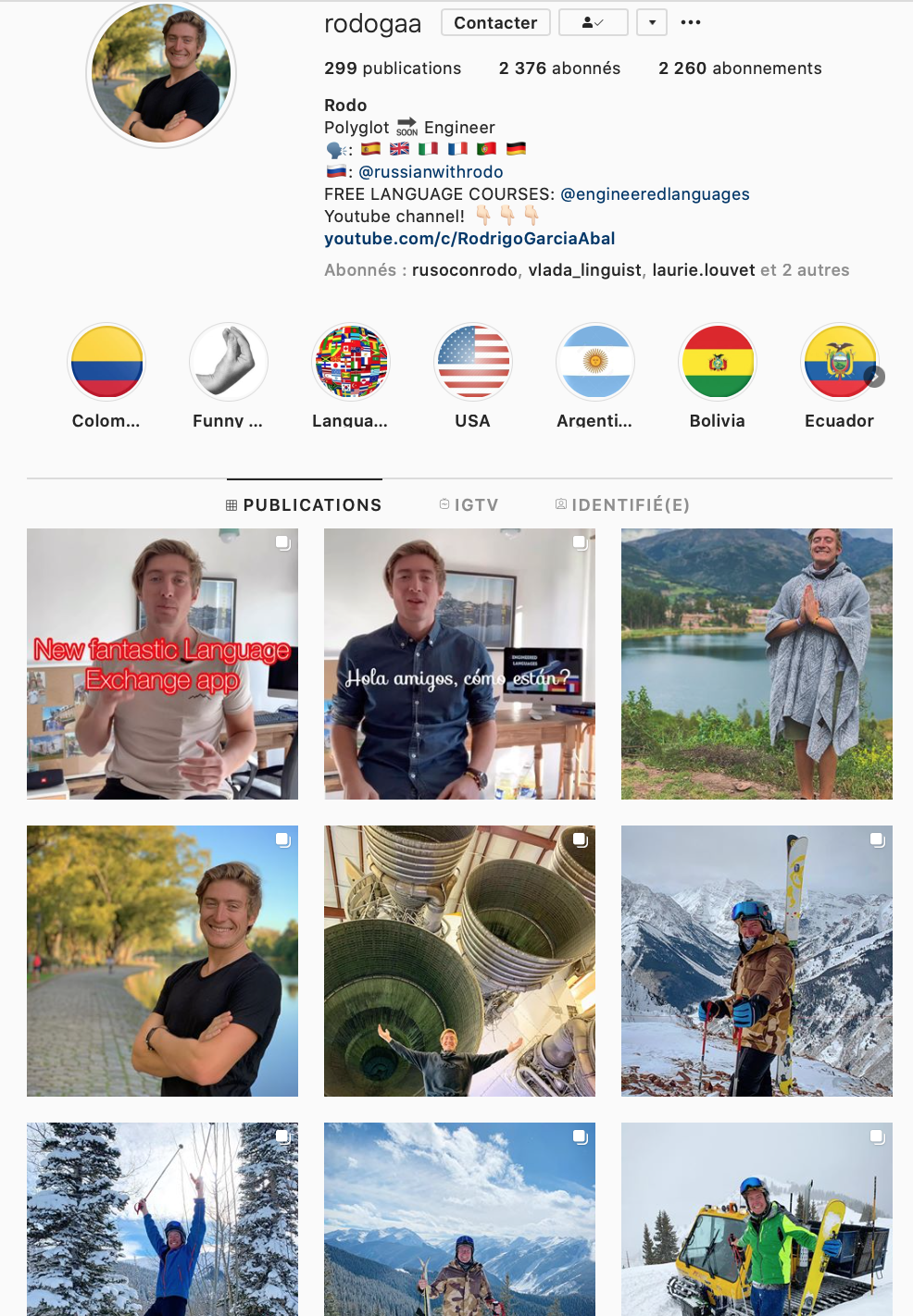Click the rodogaa profile picture
This screenshot has height=1316, width=913.
[161, 72]
